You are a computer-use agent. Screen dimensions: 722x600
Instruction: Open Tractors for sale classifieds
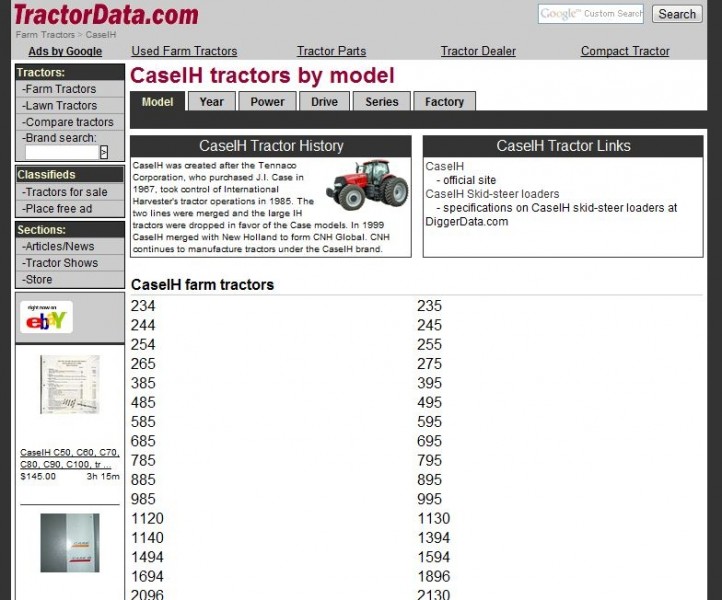[66, 192]
